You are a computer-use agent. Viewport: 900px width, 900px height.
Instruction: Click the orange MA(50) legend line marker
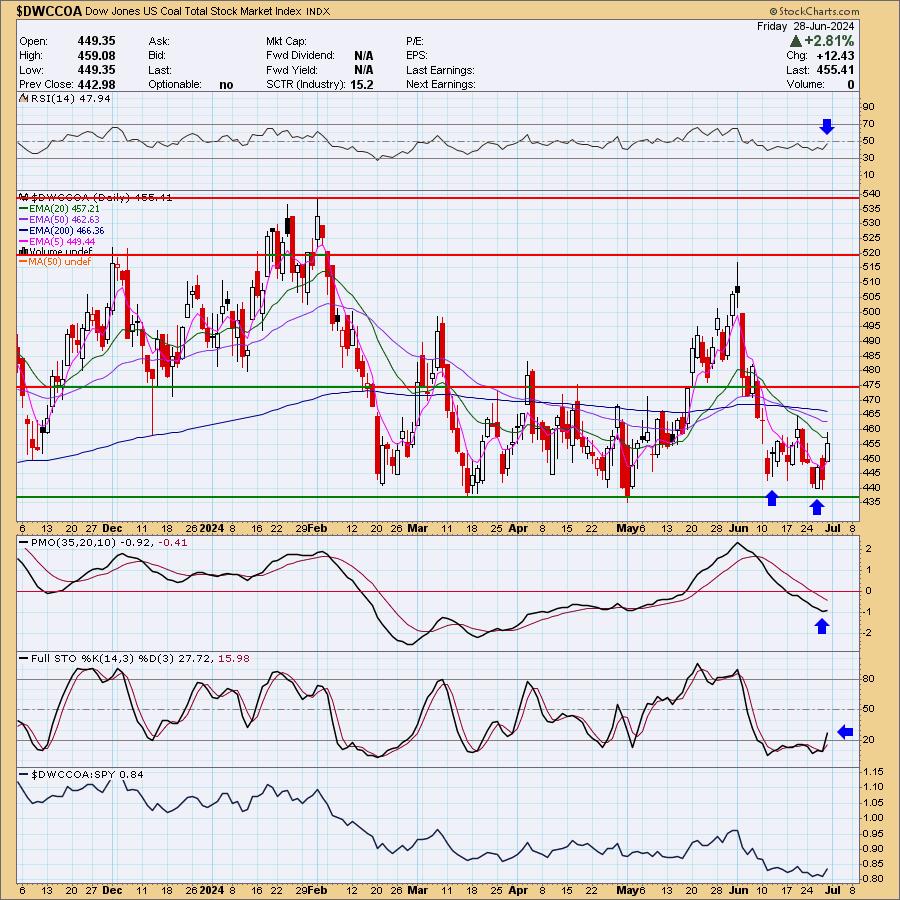24,262
